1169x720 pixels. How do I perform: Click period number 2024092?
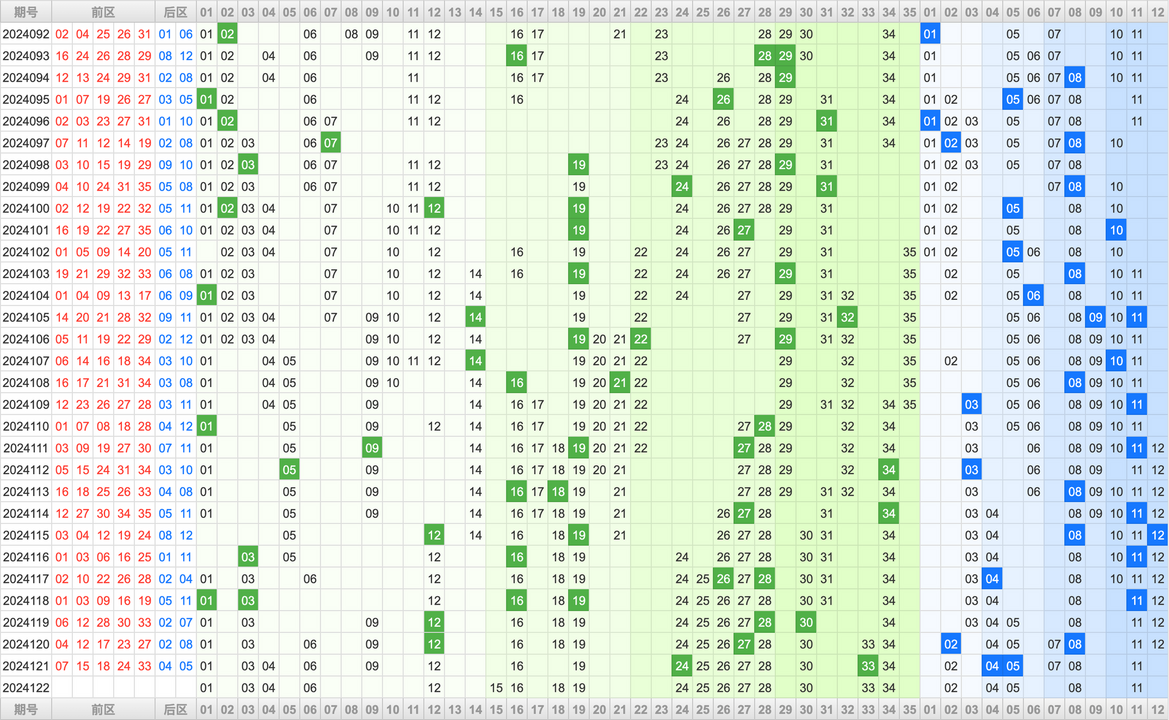coord(26,34)
